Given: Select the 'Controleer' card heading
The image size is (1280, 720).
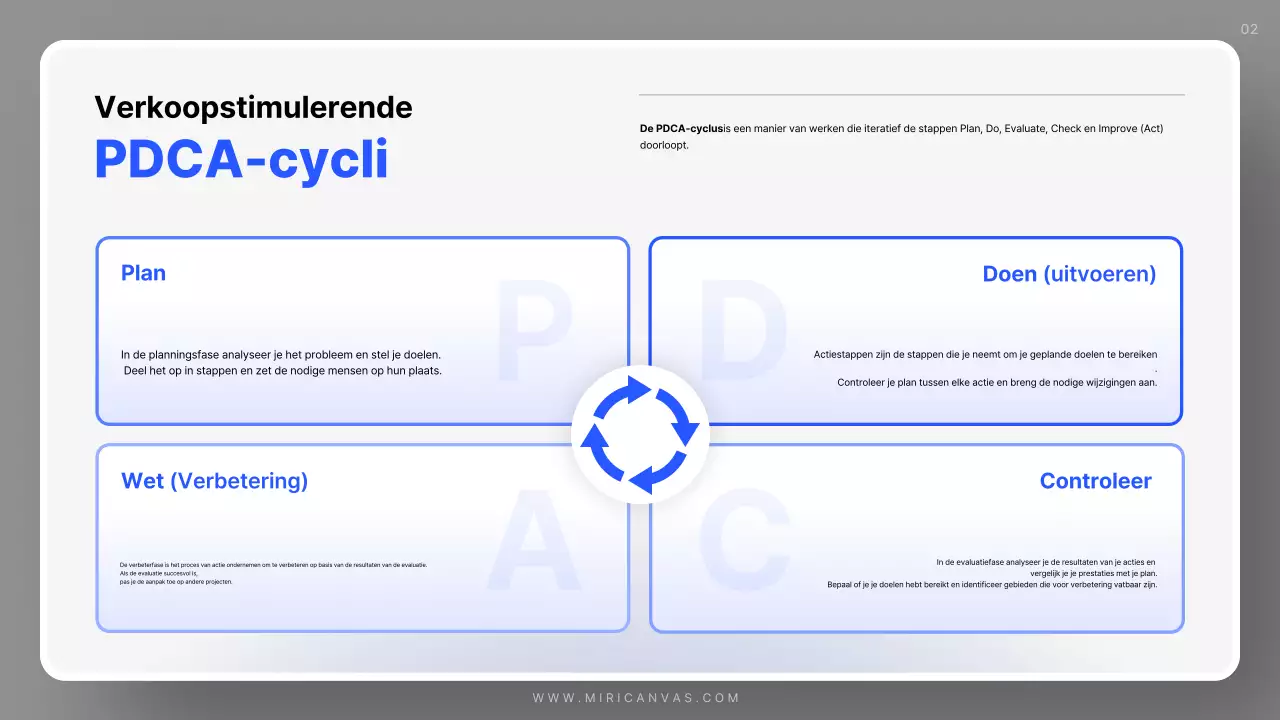Looking at the screenshot, I should pos(1095,481).
